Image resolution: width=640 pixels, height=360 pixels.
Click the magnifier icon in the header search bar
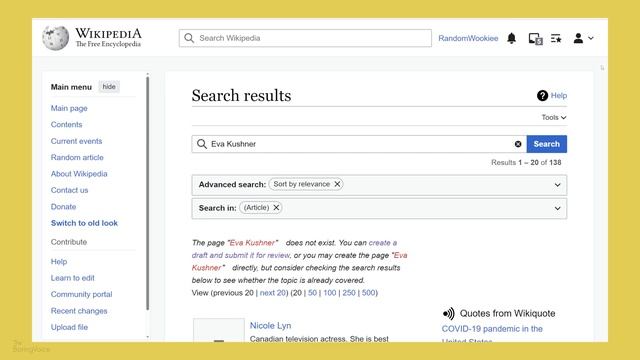[189, 38]
